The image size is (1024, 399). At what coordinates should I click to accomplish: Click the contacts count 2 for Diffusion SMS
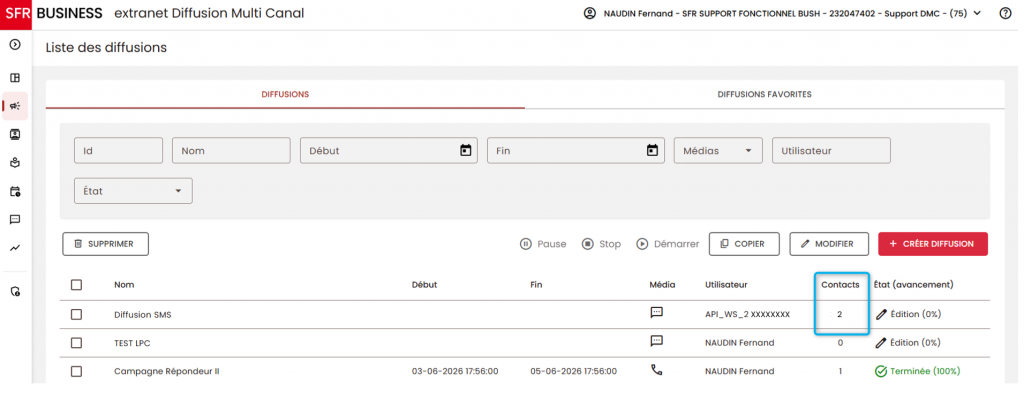pyautogui.click(x=840, y=314)
